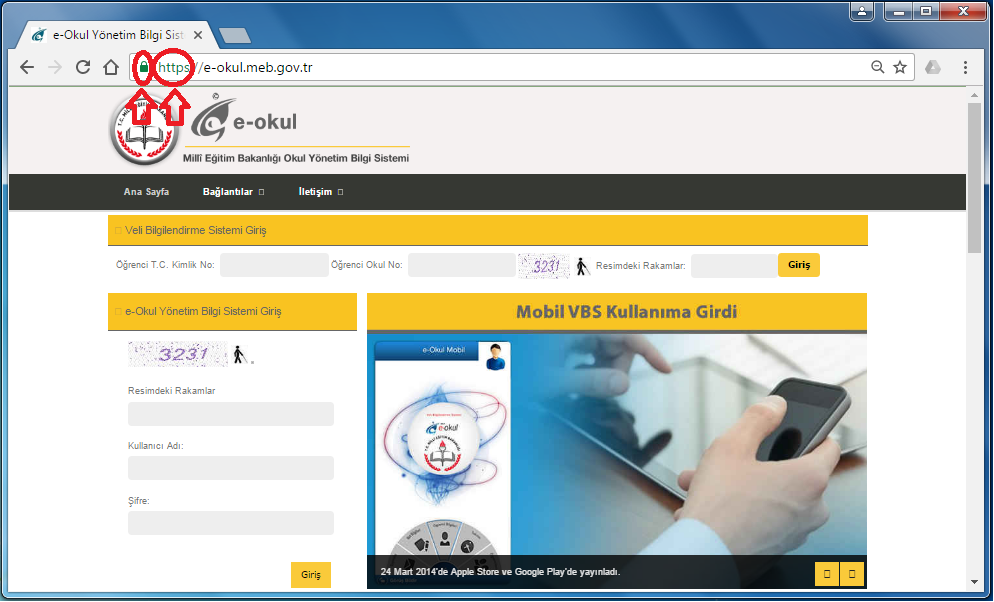Click the Kullanıcı Adı input field

point(231,468)
